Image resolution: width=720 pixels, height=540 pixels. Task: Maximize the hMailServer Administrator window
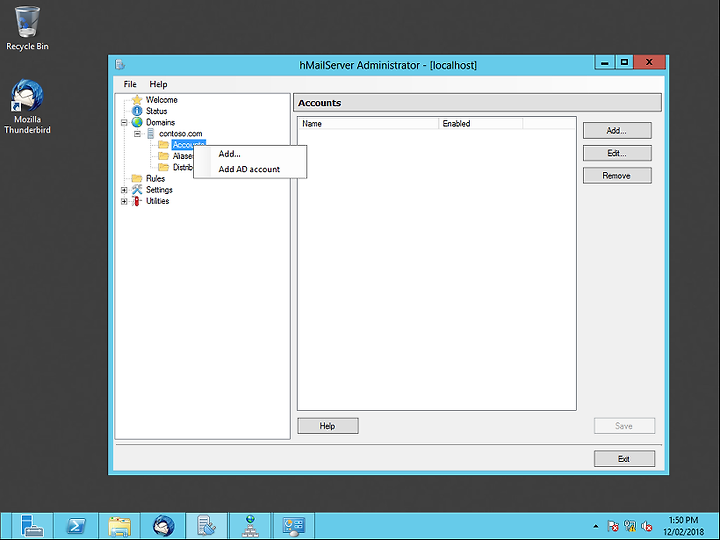pyautogui.click(x=624, y=62)
